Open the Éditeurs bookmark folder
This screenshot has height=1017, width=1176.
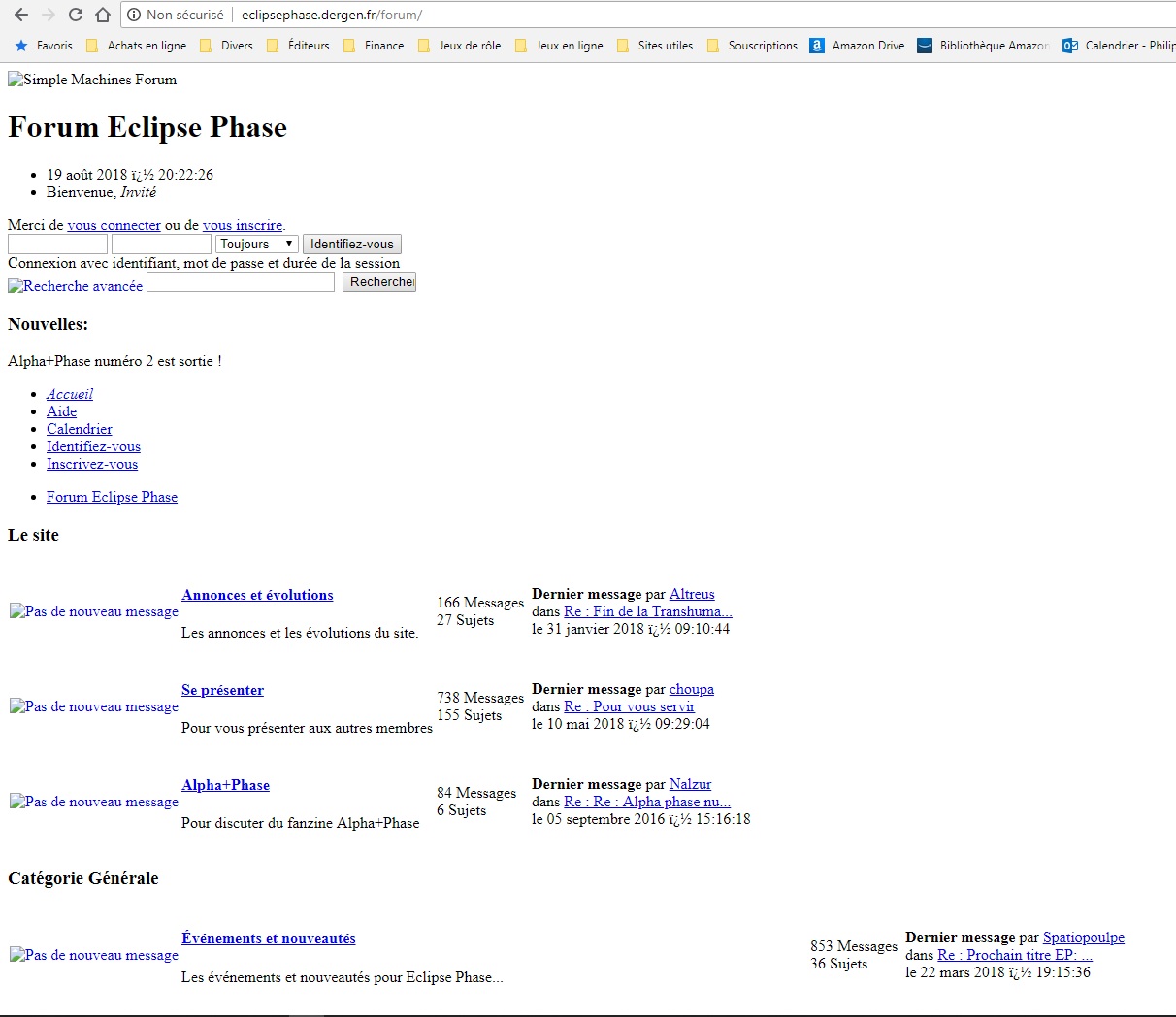coord(298,46)
